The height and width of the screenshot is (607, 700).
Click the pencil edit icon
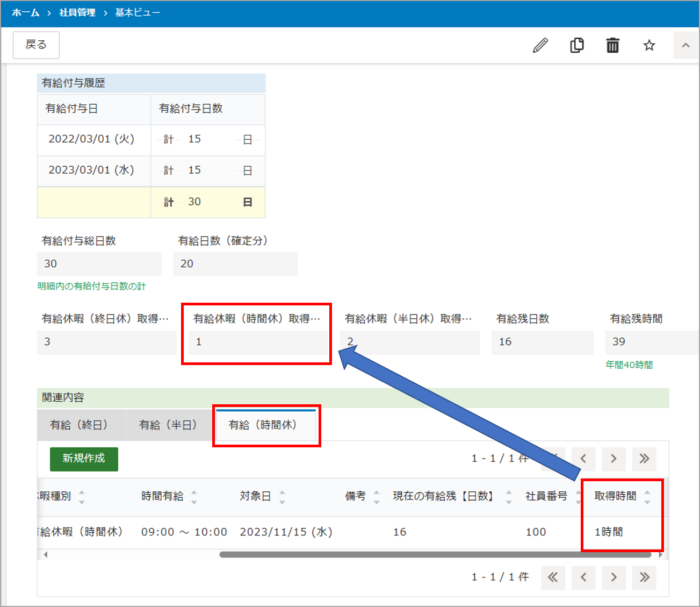point(541,45)
